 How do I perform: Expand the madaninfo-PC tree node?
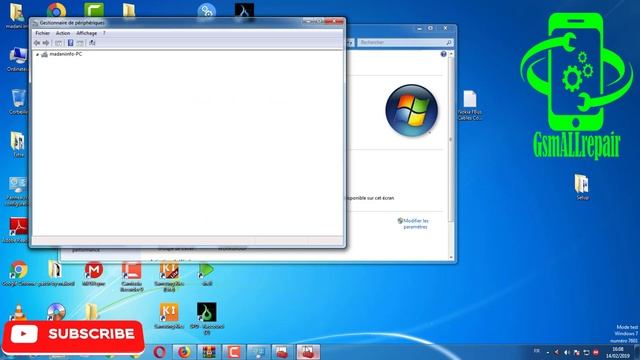[37, 54]
